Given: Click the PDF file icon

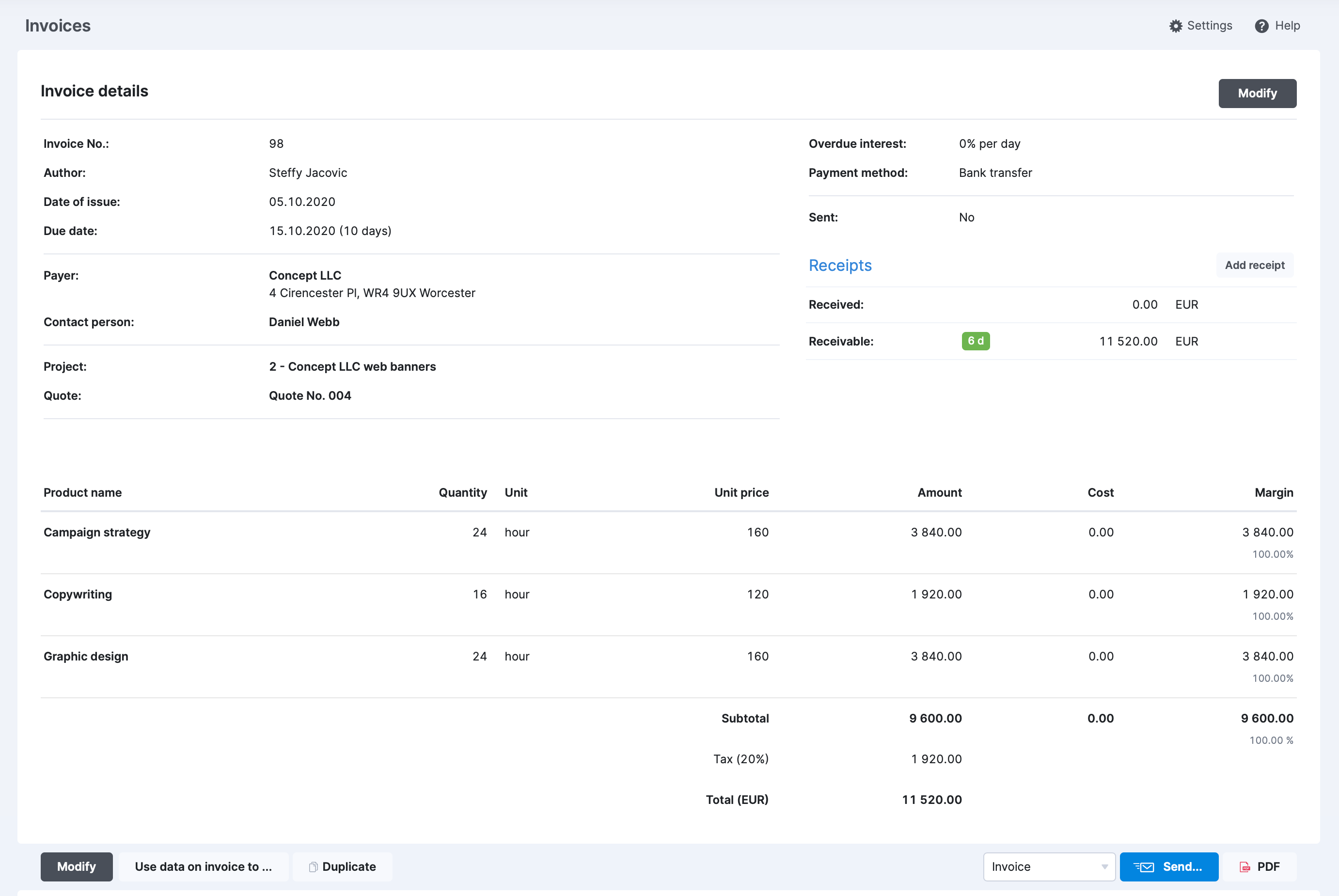Looking at the screenshot, I should click(x=1244, y=867).
